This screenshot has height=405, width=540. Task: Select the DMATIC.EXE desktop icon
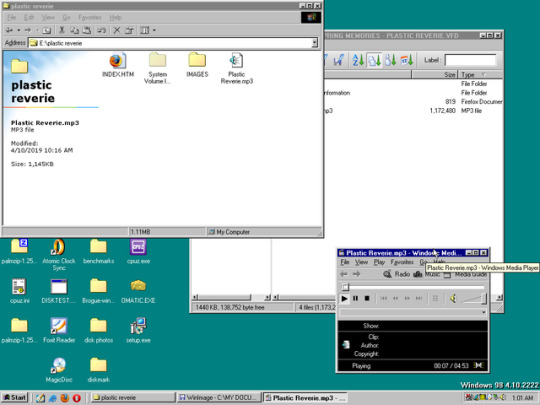point(138,291)
